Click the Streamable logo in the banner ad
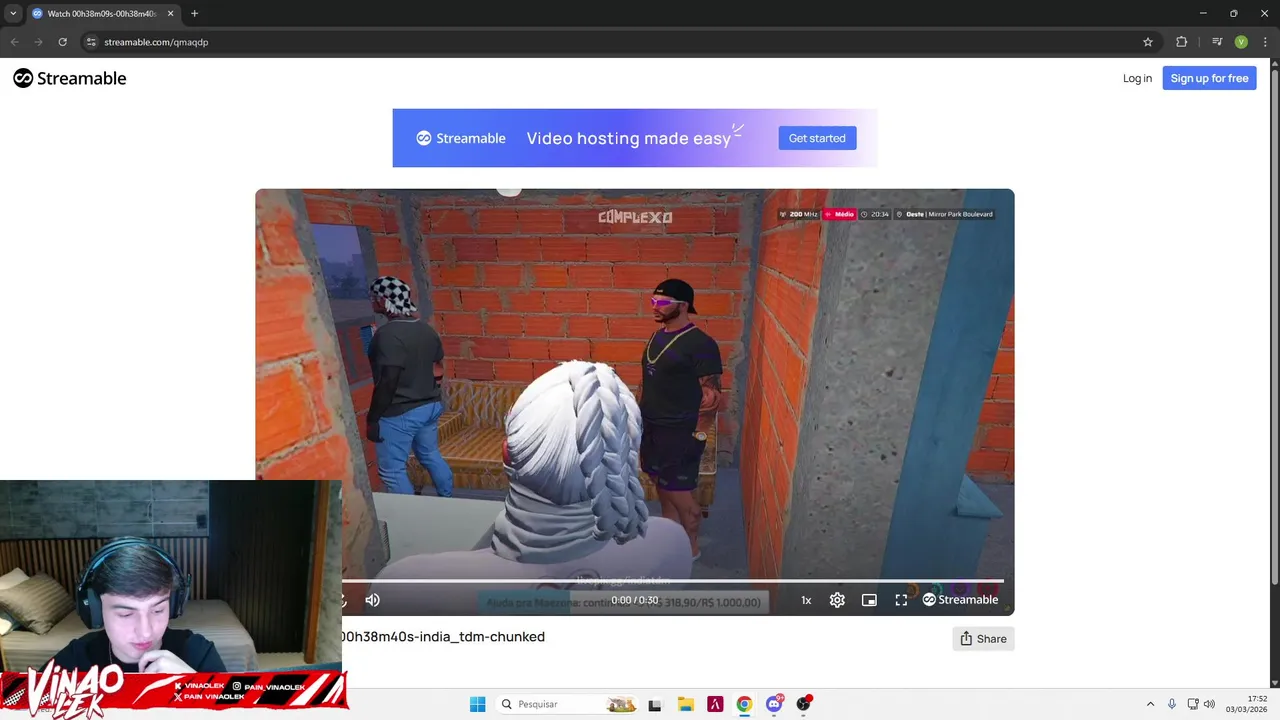 461,138
